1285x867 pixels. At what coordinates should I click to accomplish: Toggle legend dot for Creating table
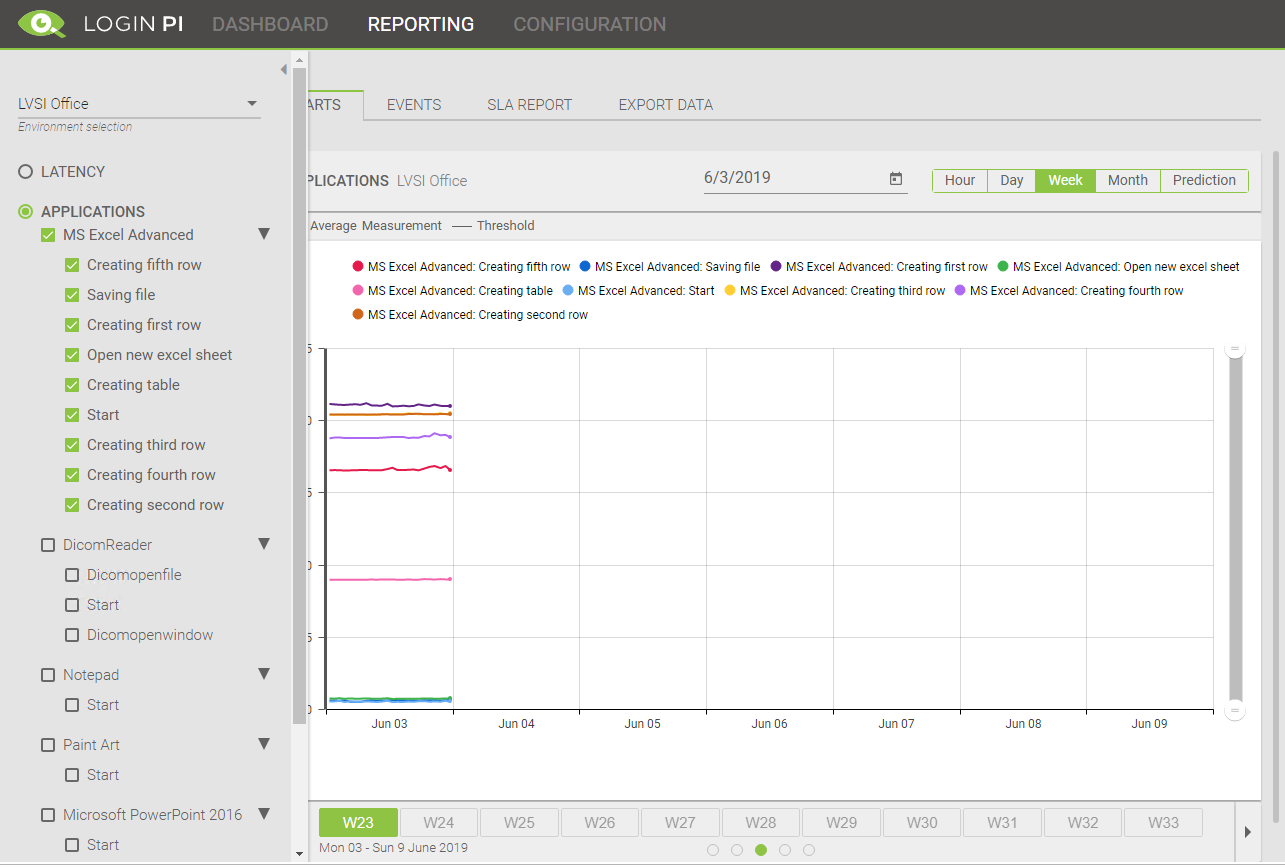(x=358, y=291)
